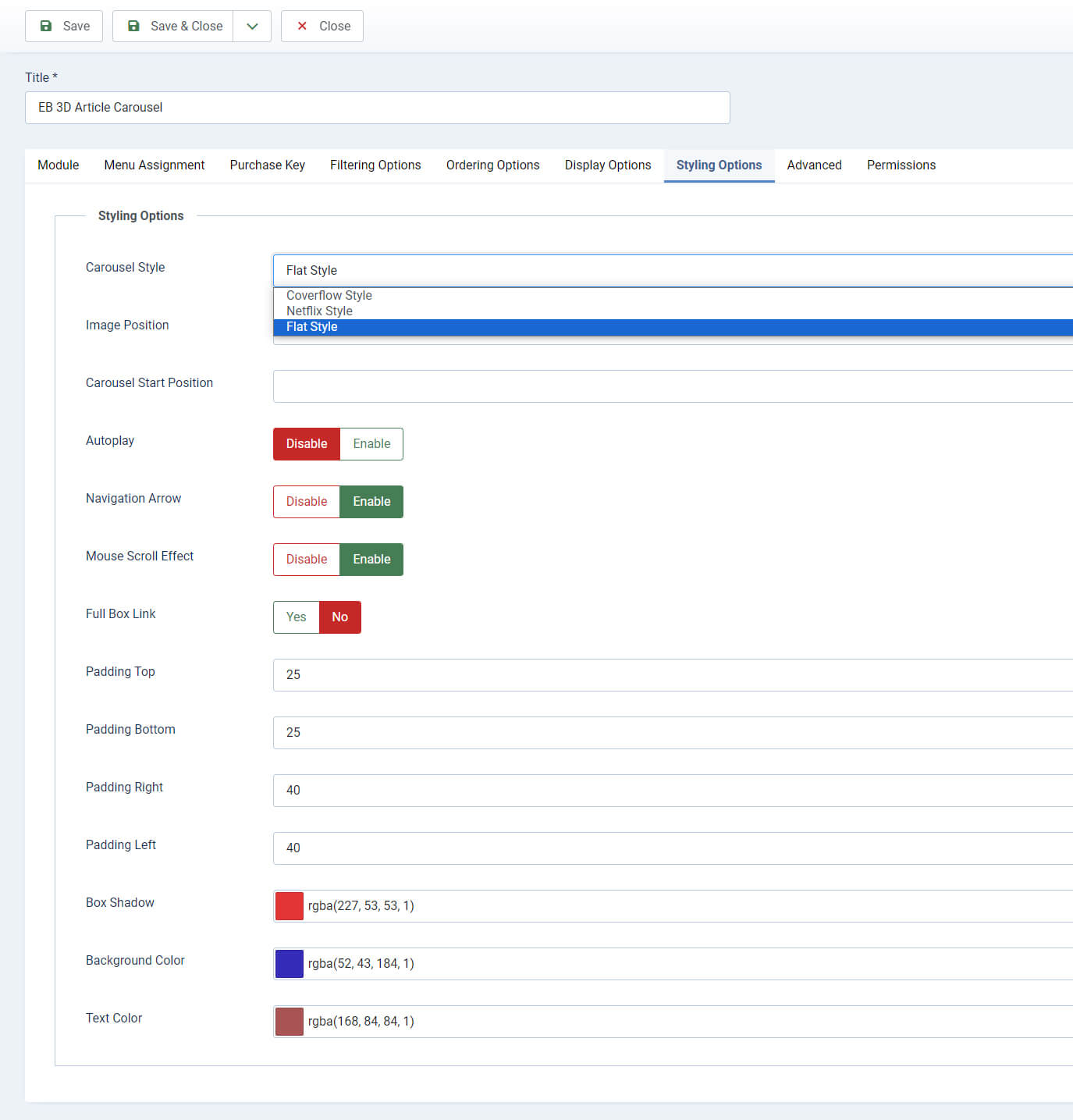Enable Autoplay
Viewport: 1073px width, 1120px height.
(371, 444)
